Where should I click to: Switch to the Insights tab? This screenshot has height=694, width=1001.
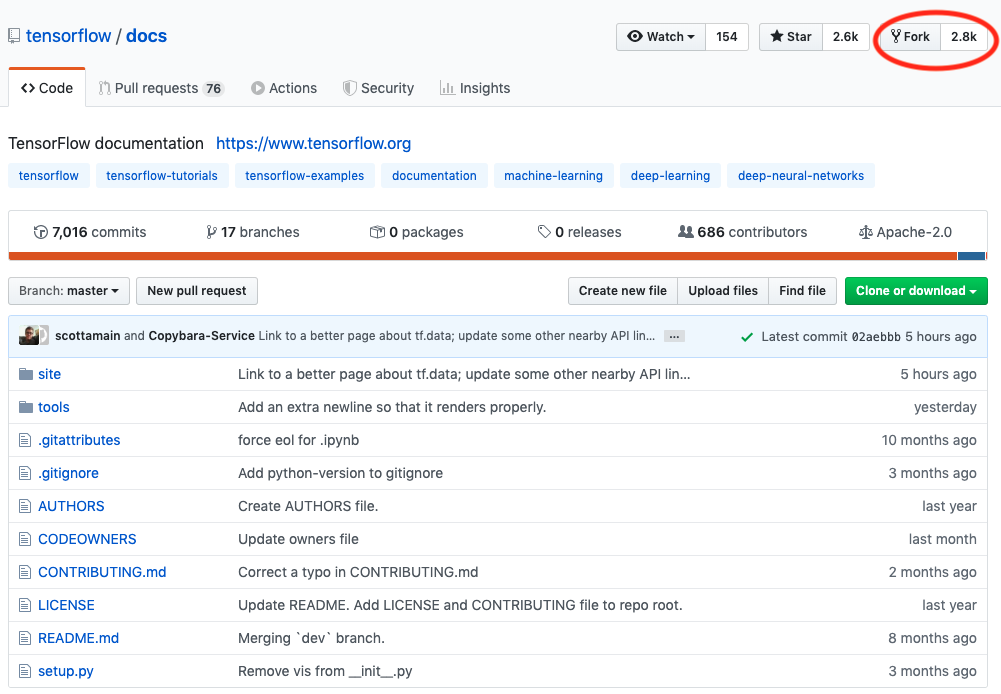[475, 88]
